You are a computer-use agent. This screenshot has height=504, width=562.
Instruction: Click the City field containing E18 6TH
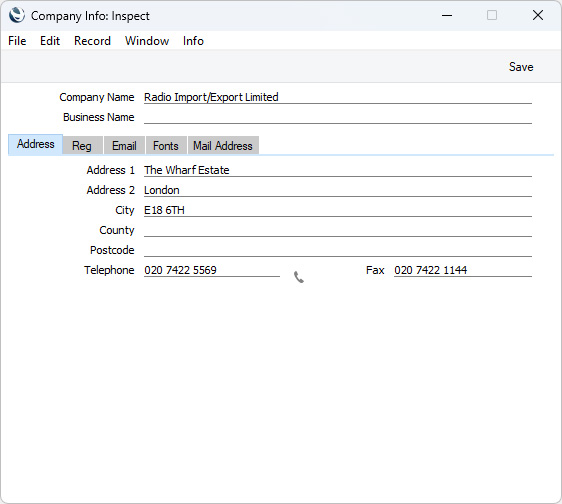338,210
